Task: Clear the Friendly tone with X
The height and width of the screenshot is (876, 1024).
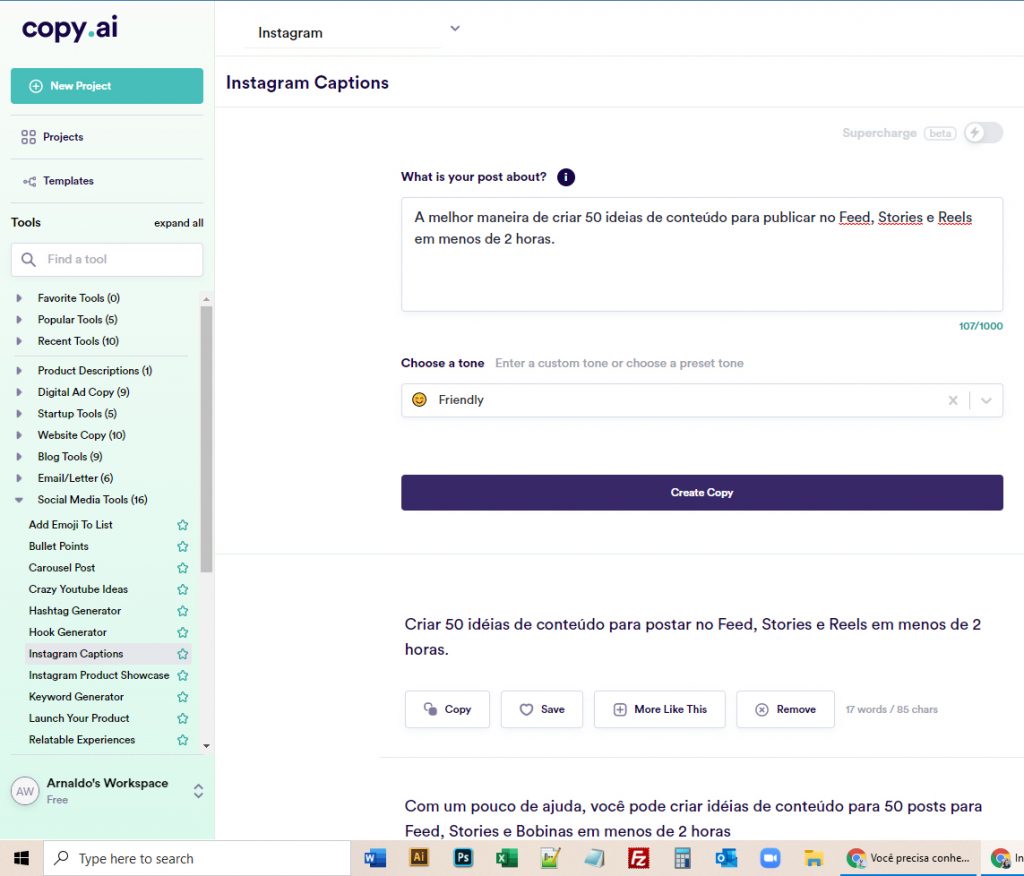Action: coord(953,400)
